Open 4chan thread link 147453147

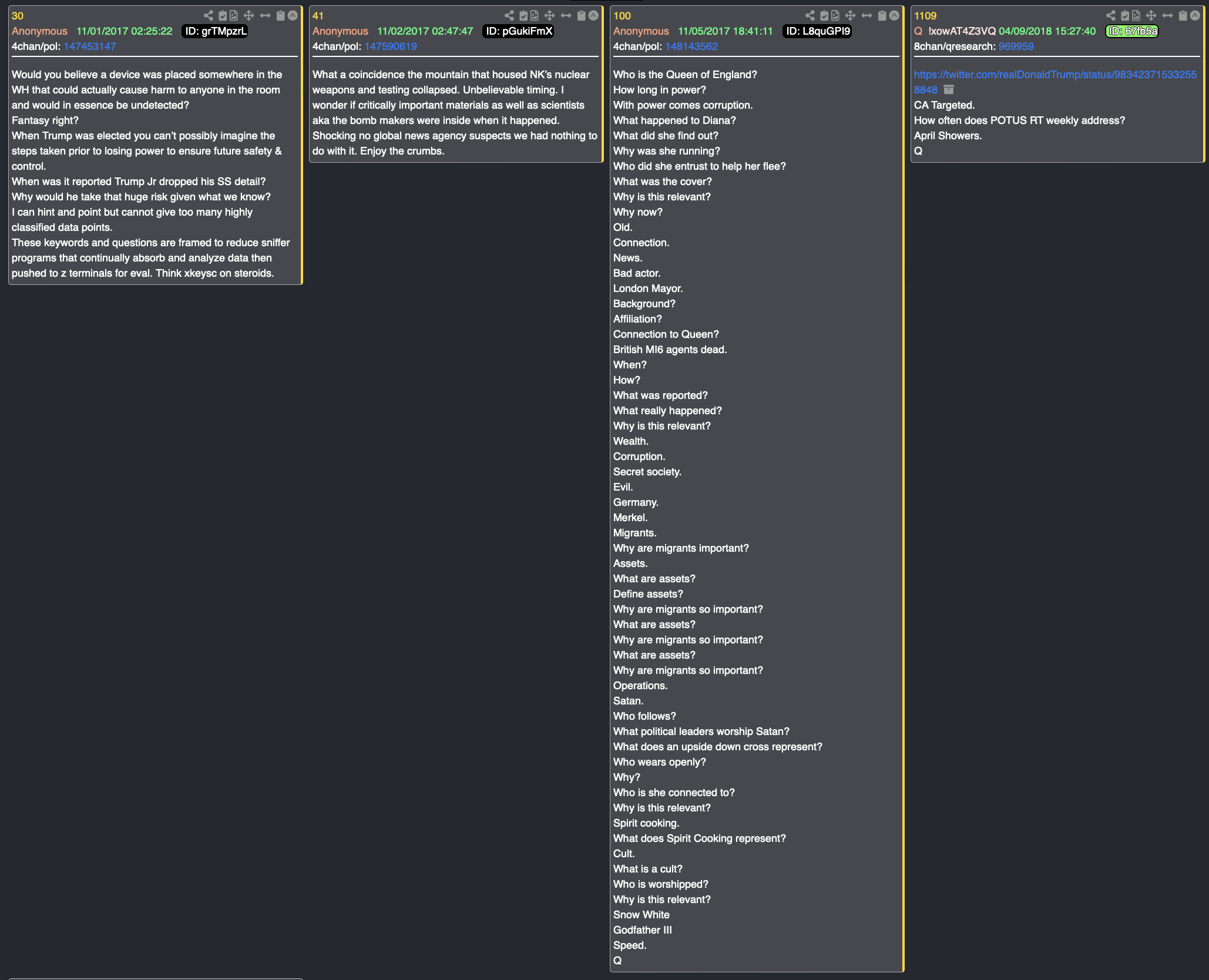click(x=90, y=46)
